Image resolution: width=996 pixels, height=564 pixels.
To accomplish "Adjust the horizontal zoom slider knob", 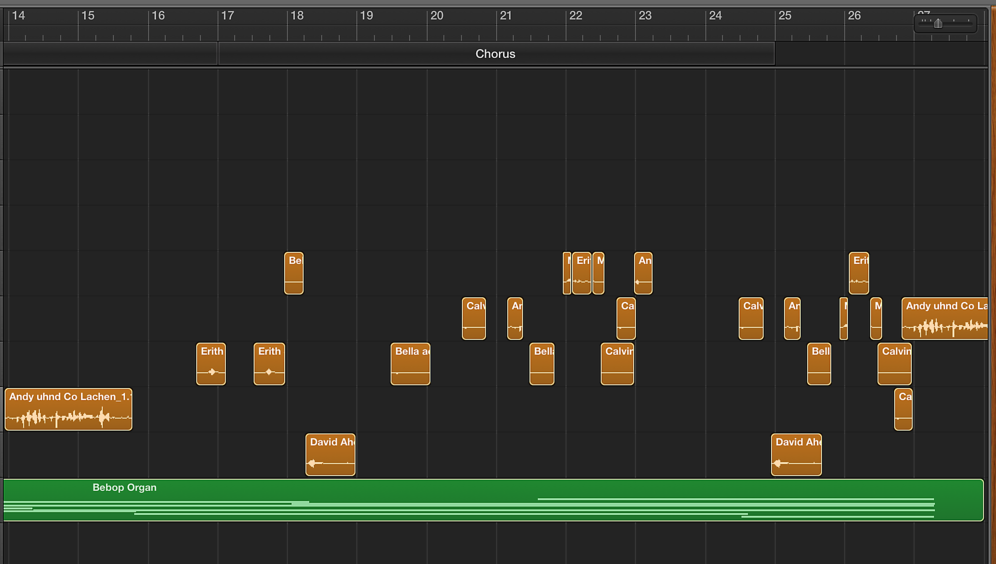I will click(x=938, y=23).
